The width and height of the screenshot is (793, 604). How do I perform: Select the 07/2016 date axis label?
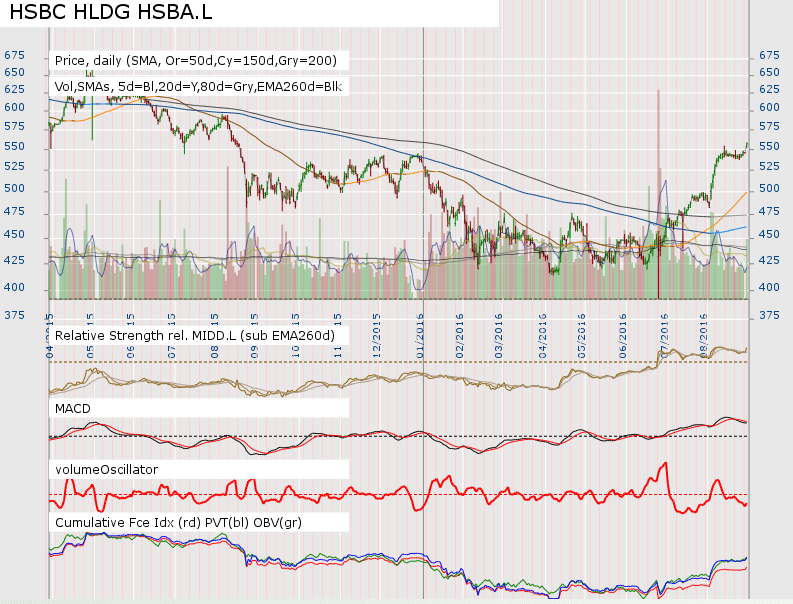click(664, 336)
